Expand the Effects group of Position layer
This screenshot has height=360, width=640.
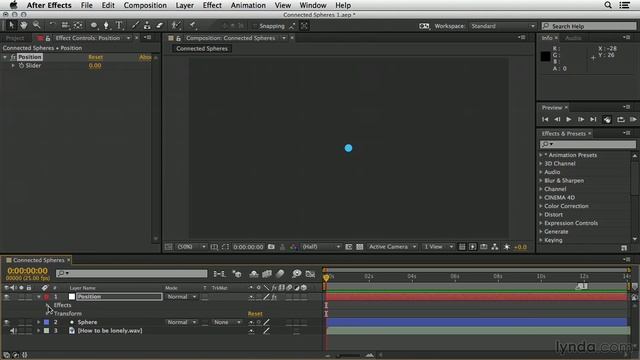point(47,305)
